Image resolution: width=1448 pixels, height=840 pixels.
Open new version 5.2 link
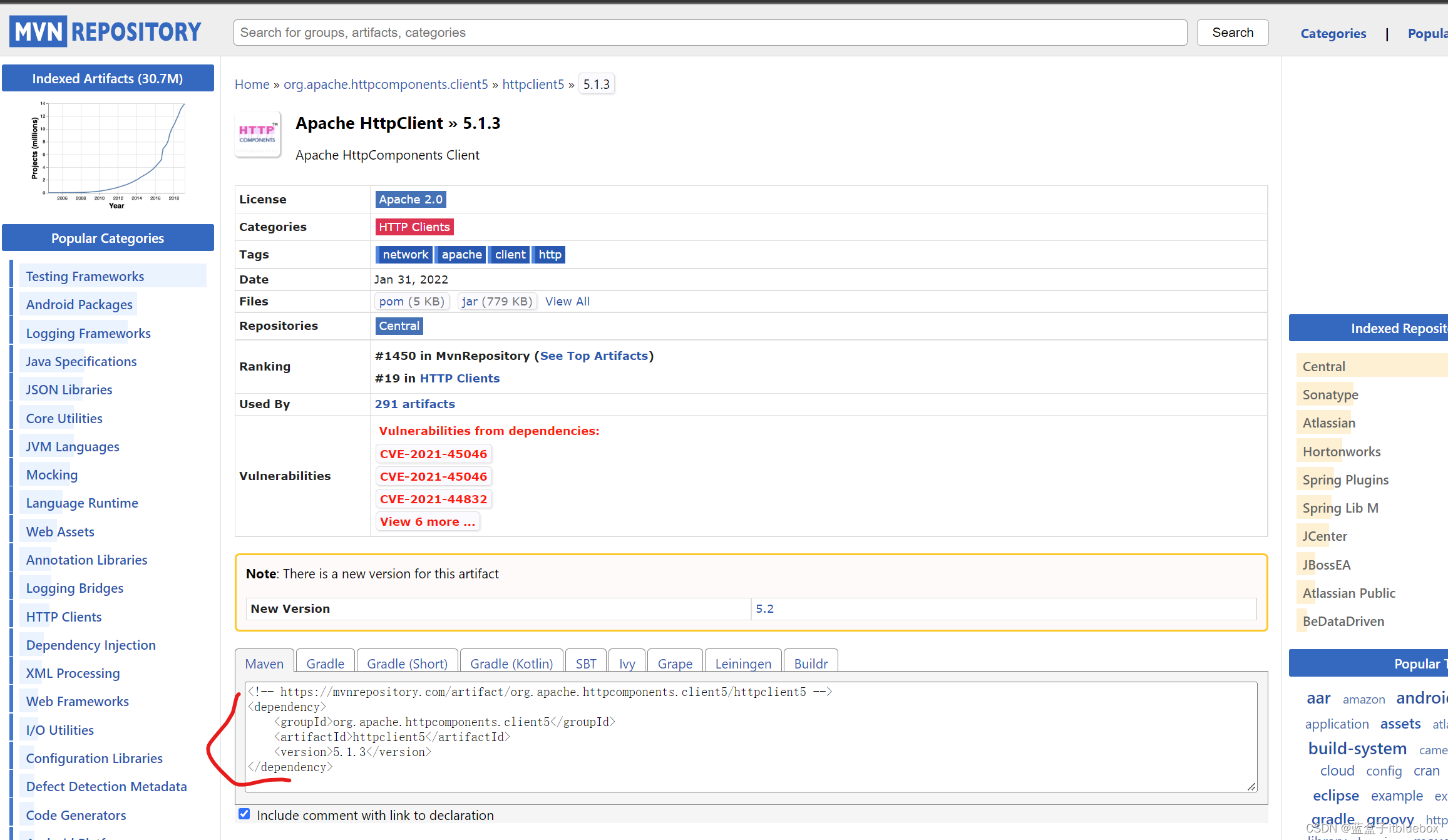coord(764,608)
